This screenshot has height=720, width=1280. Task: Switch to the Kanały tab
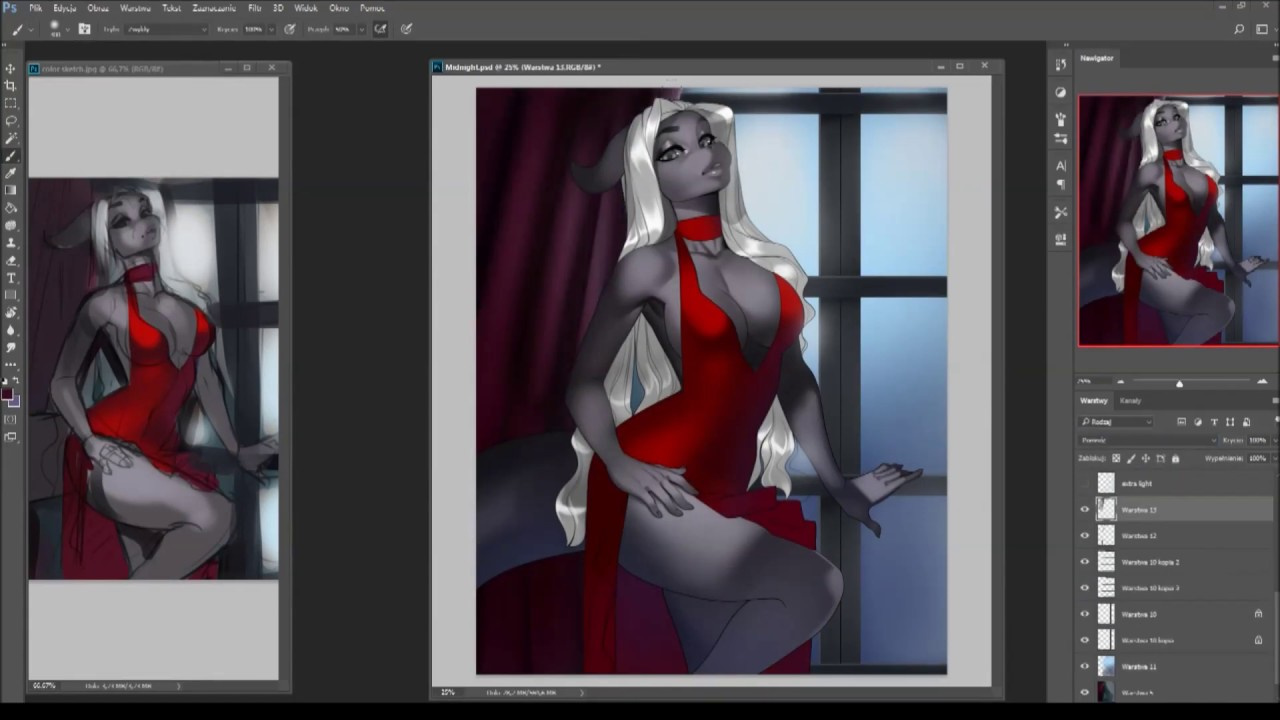[1130, 401]
